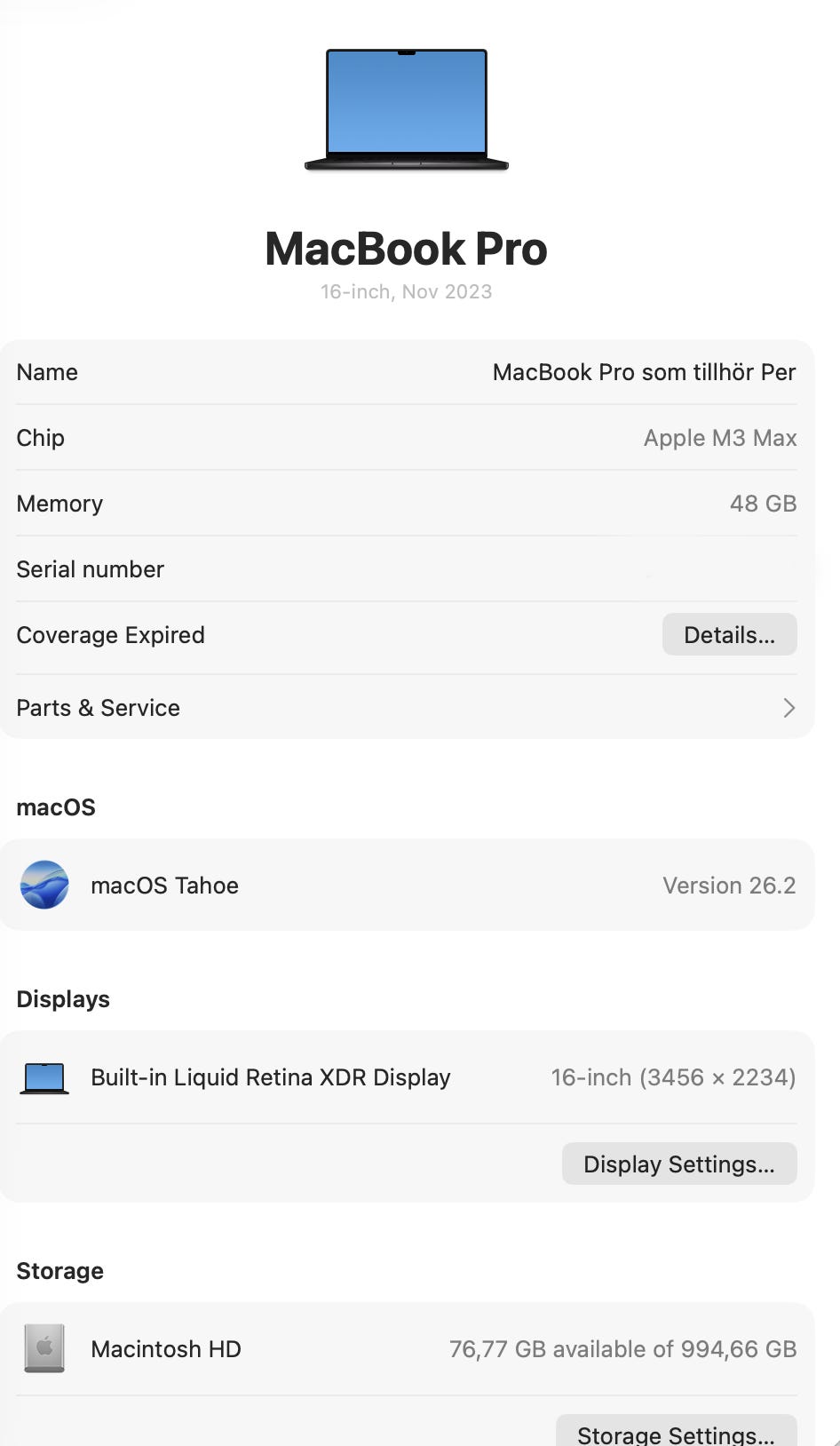840x1446 pixels.
Task: Select Built-in Liquid Retina XDR Display entry
Action: coord(407,1077)
